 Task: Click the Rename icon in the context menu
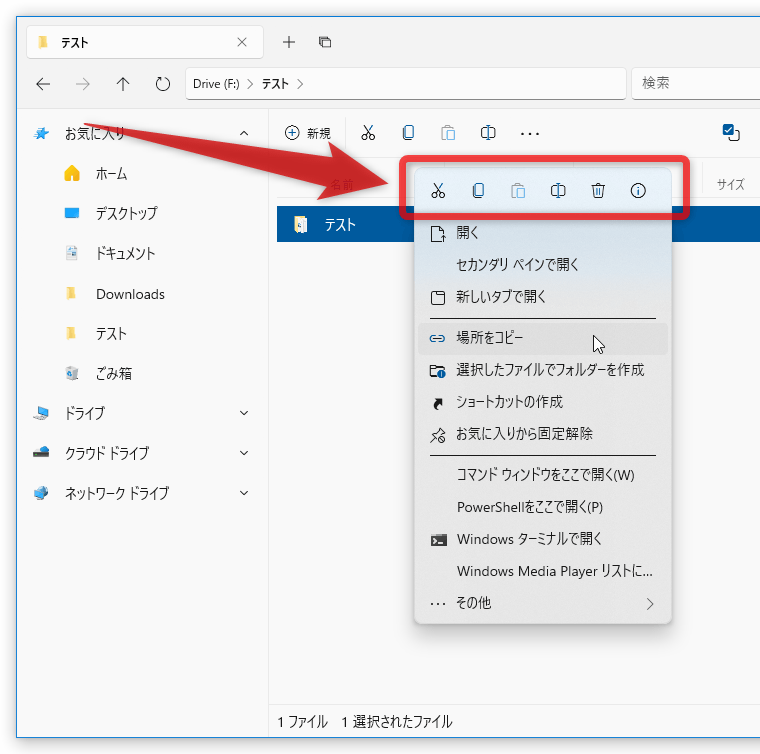pyautogui.click(x=558, y=191)
